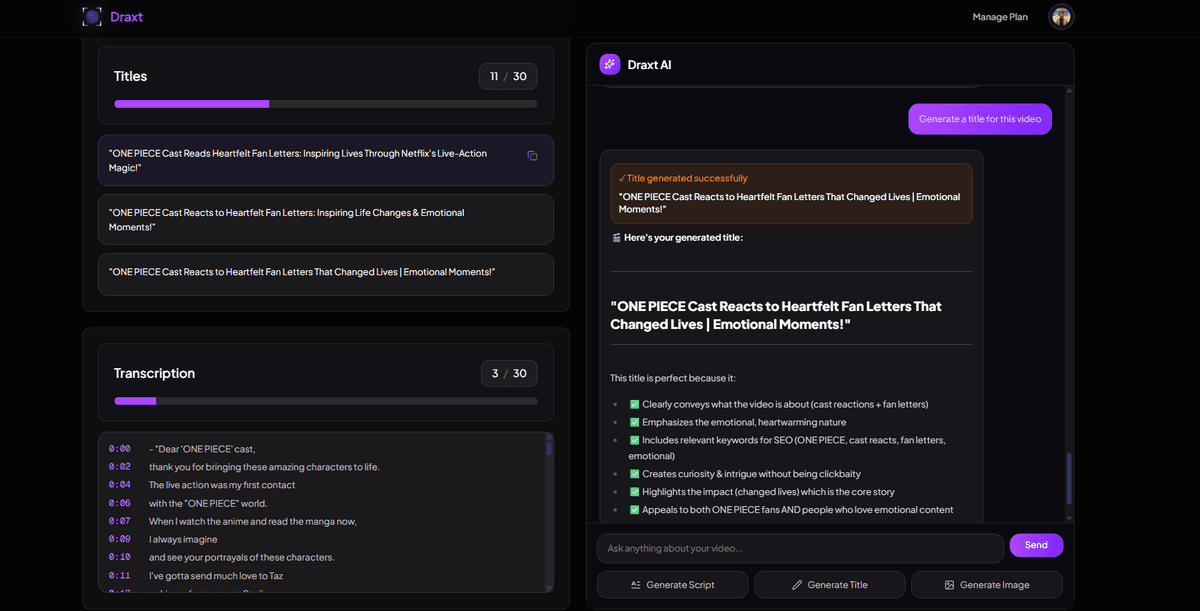Copy the first generated title

pyautogui.click(x=532, y=156)
